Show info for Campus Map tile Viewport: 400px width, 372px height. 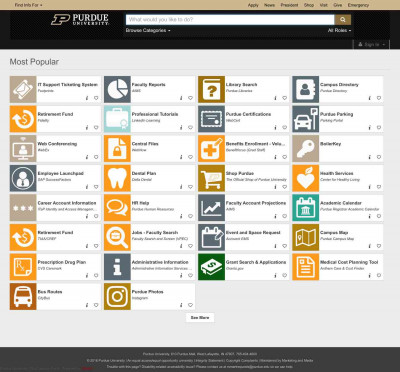[x=370, y=246]
